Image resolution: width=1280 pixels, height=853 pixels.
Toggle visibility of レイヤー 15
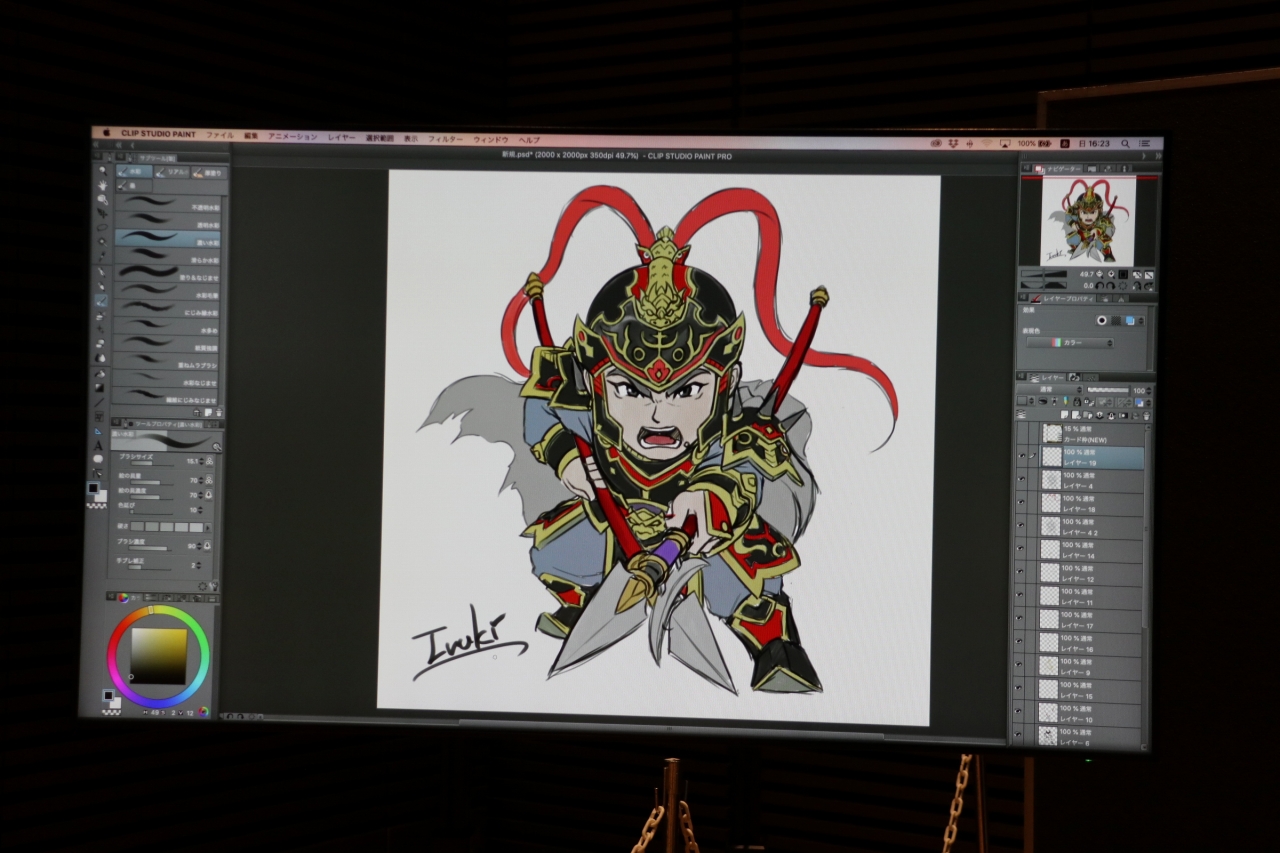tap(1020, 688)
